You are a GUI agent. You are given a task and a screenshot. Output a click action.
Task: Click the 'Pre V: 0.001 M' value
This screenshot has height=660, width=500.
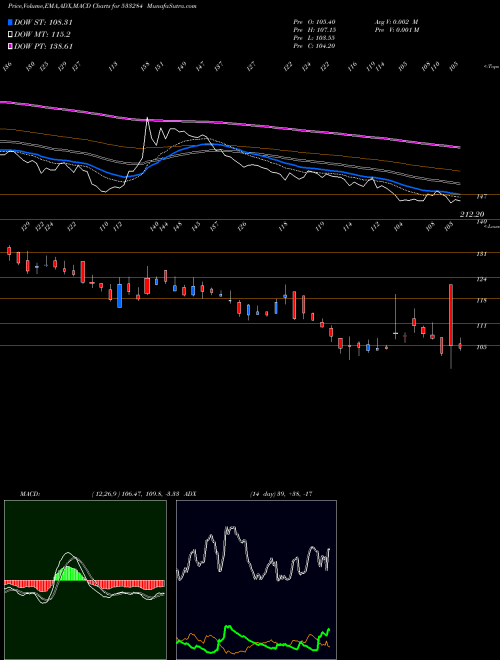396,30
